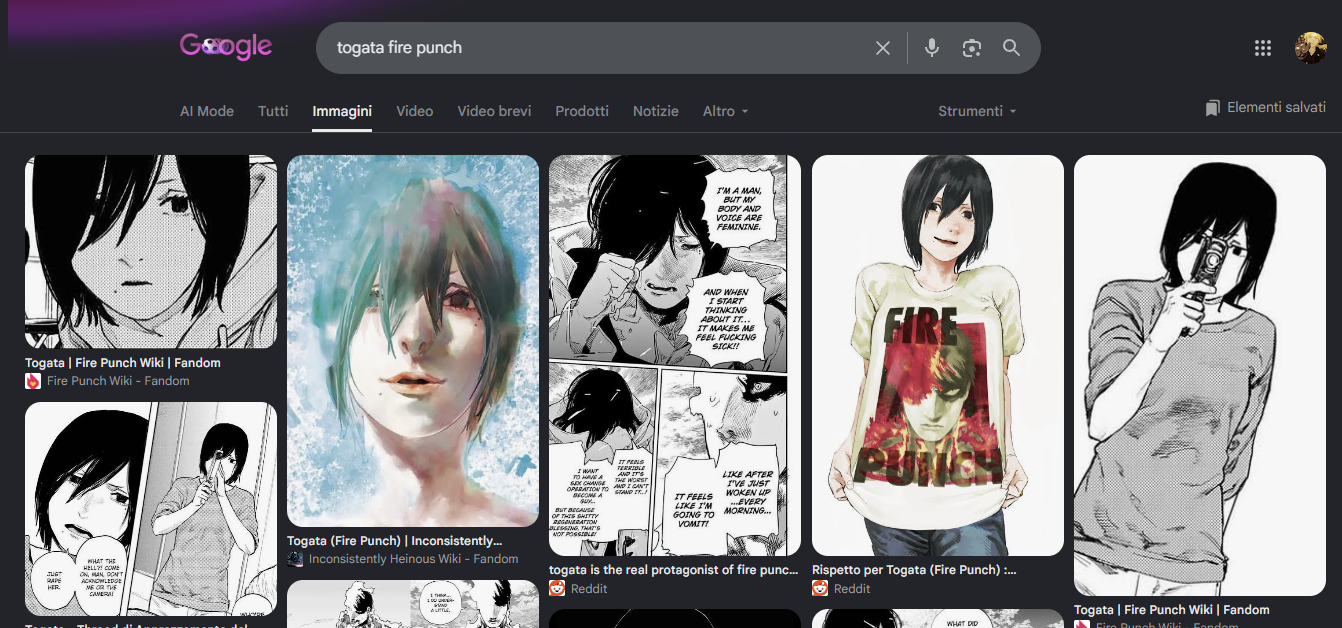The height and width of the screenshot is (628, 1342).
Task: Open the top-left Togata face manga thumbnail
Action: click(x=151, y=252)
